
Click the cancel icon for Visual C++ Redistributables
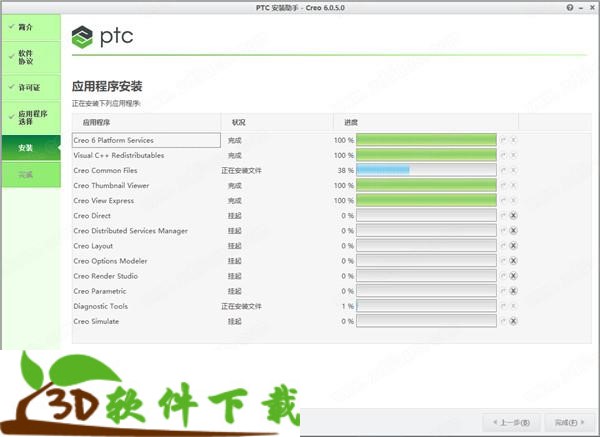pyautogui.click(x=514, y=155)
